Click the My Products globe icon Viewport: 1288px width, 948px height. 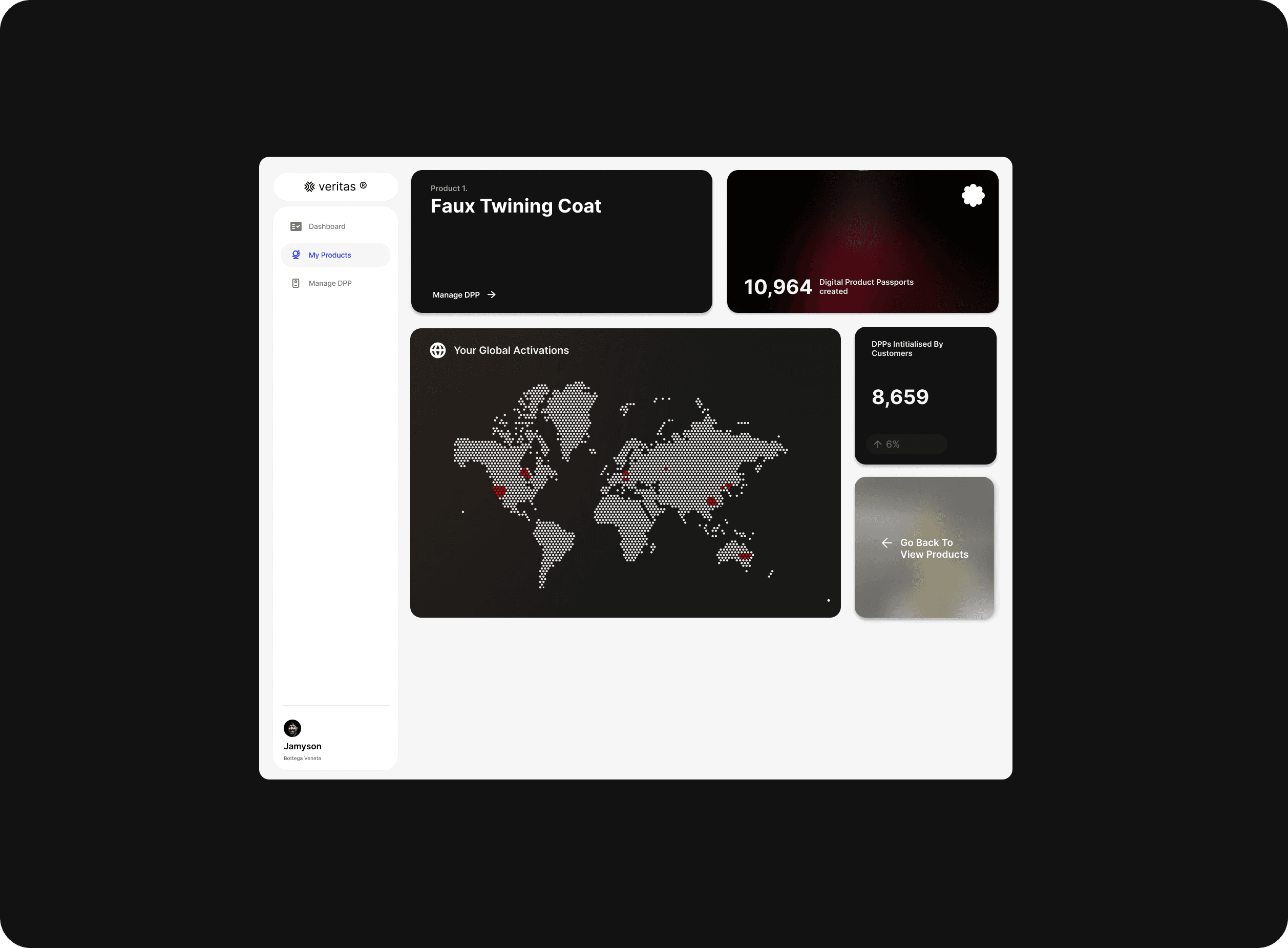[296, 255]
